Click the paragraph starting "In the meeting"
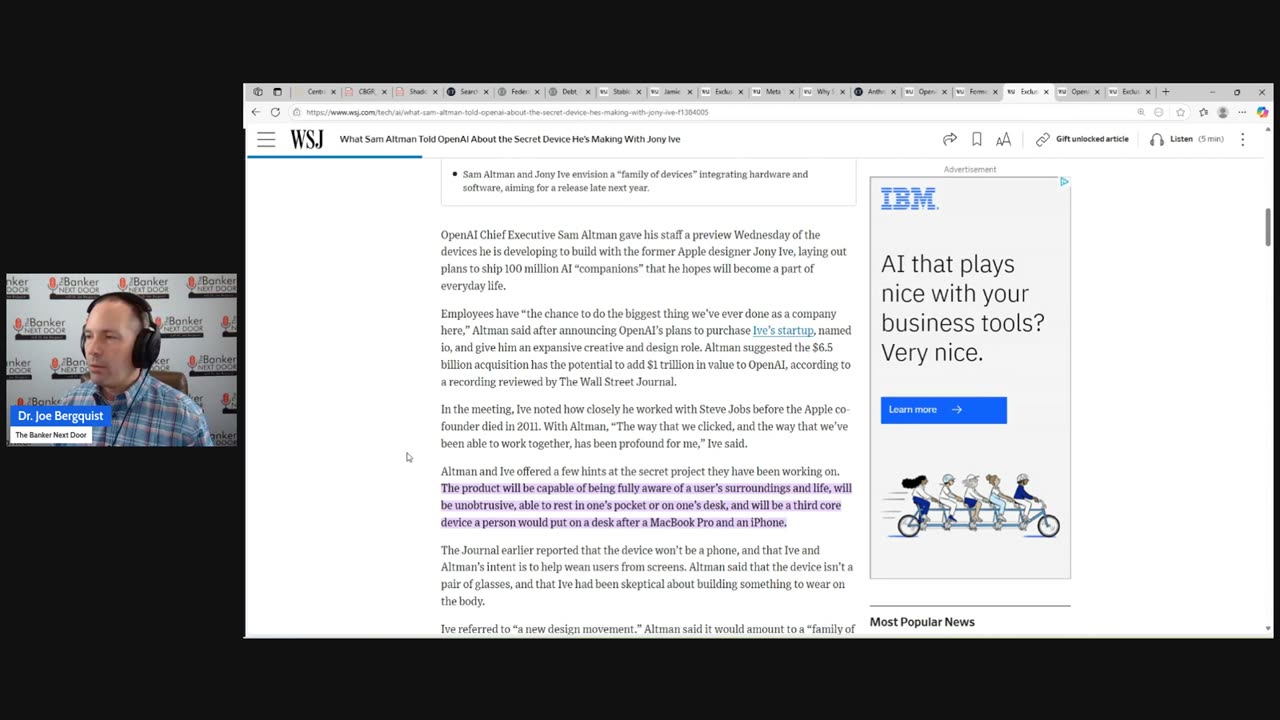This screenshot has width=1280, height=720. [x=645, y=426]
